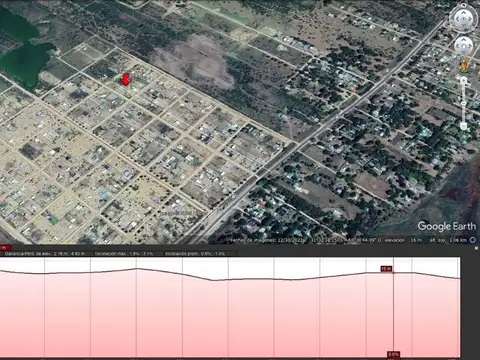Click the move-left arrow on the Move joystick
The width and height of the screenshot is (480, 360).
458,46
